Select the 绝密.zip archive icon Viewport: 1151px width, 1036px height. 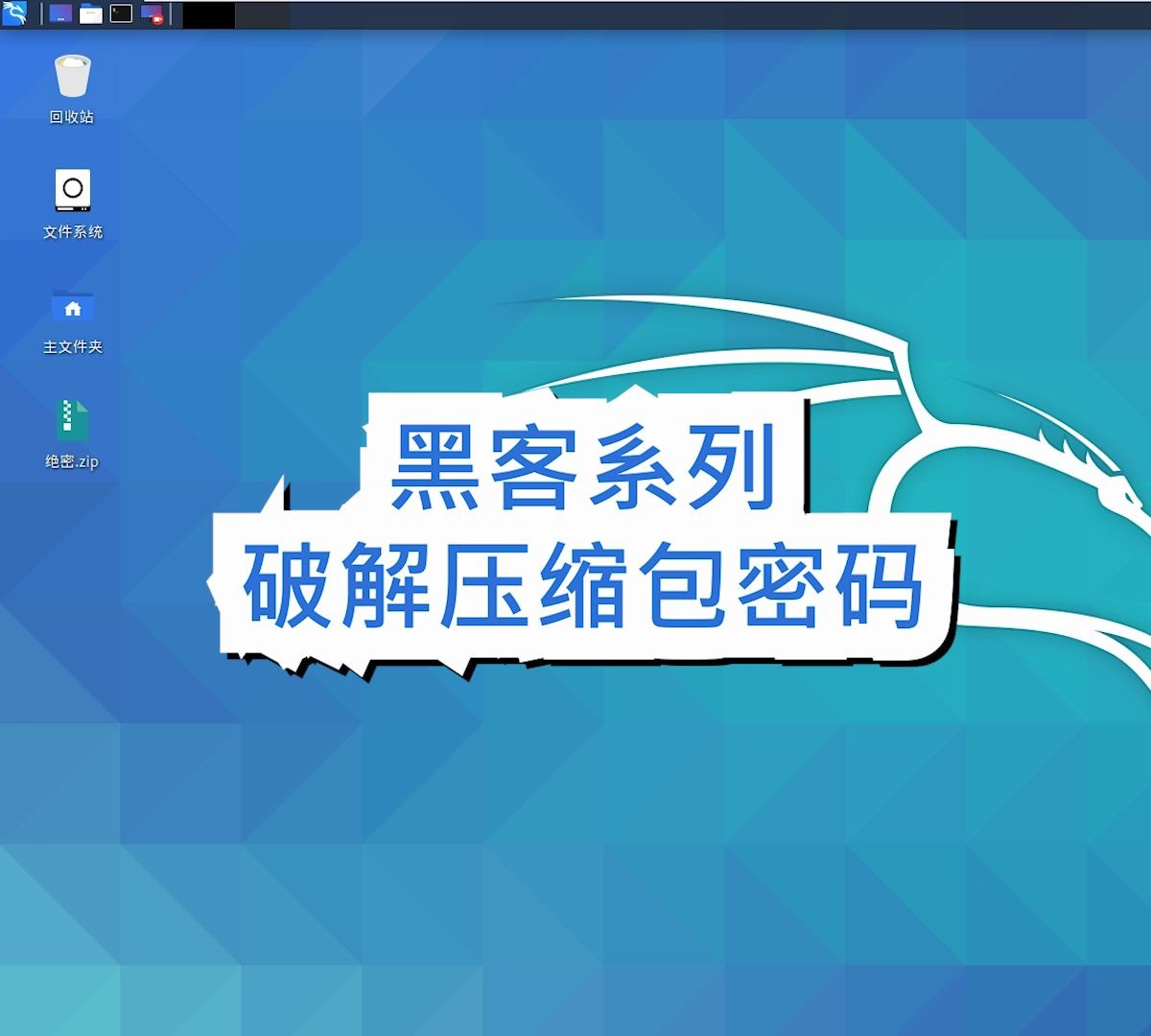click(x=72, y=420)
